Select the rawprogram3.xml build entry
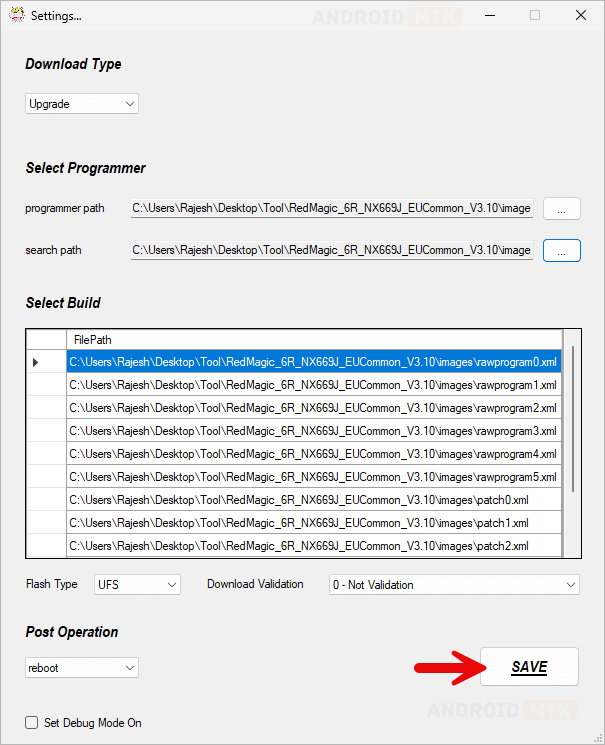The height and width of the screenshot is (745, 605). [x=313, y=431]
